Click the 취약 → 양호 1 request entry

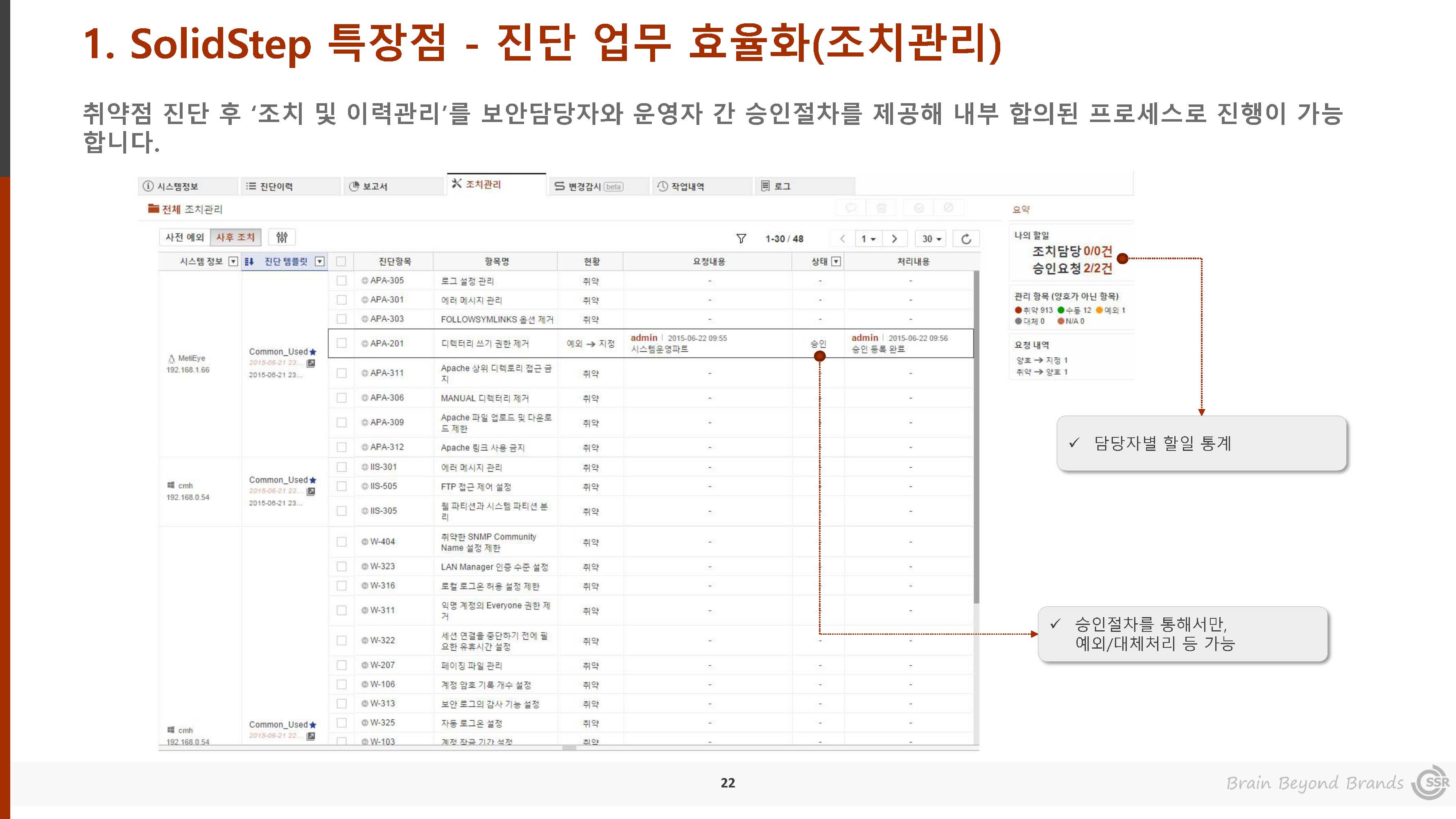click(x=1042, y=372)
